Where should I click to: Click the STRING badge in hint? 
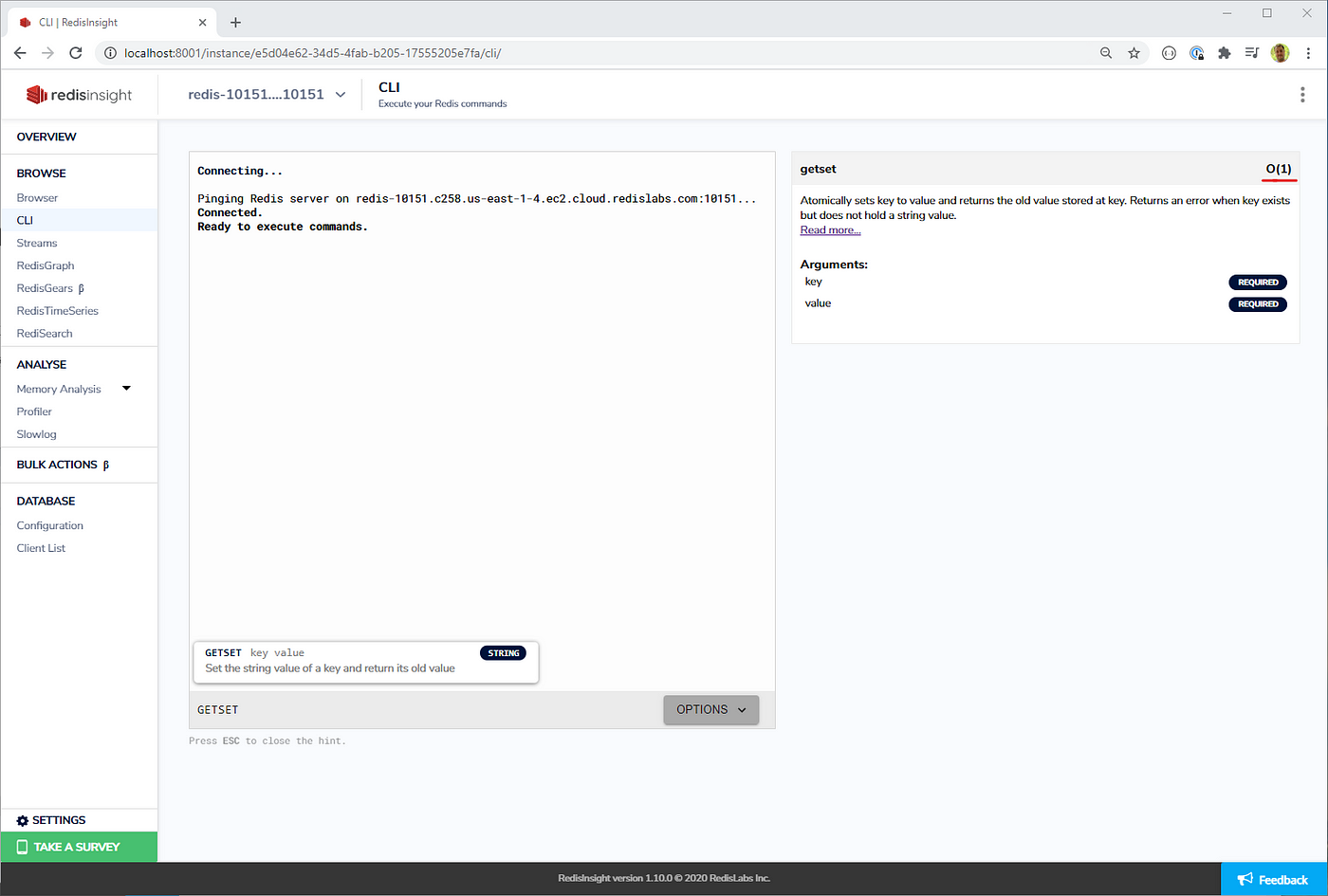pos(503,653)
